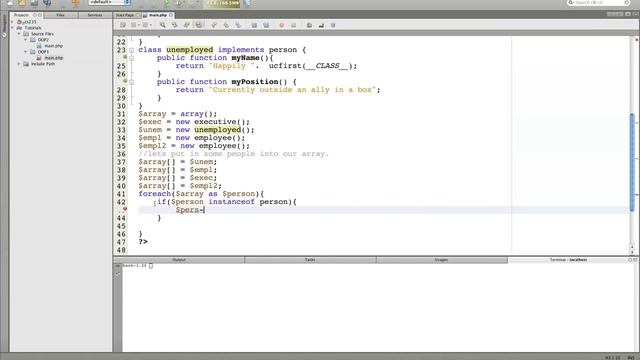
Task: Switch to the Services tab
Action: tap(95, 15)
